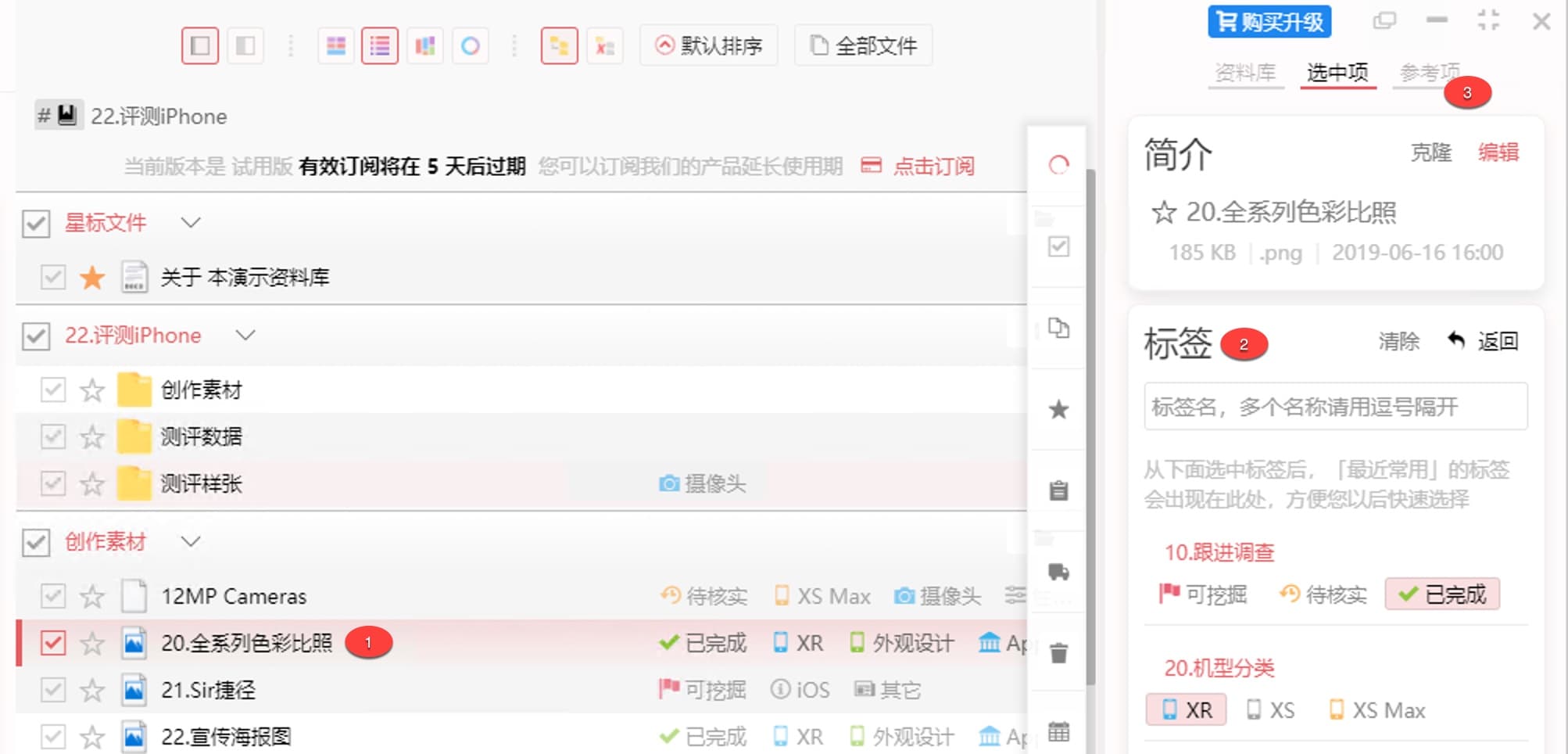
Task: Select the 待核实 tag in the tag panel
Action: pyautogui.click(x=1323, y=594)
